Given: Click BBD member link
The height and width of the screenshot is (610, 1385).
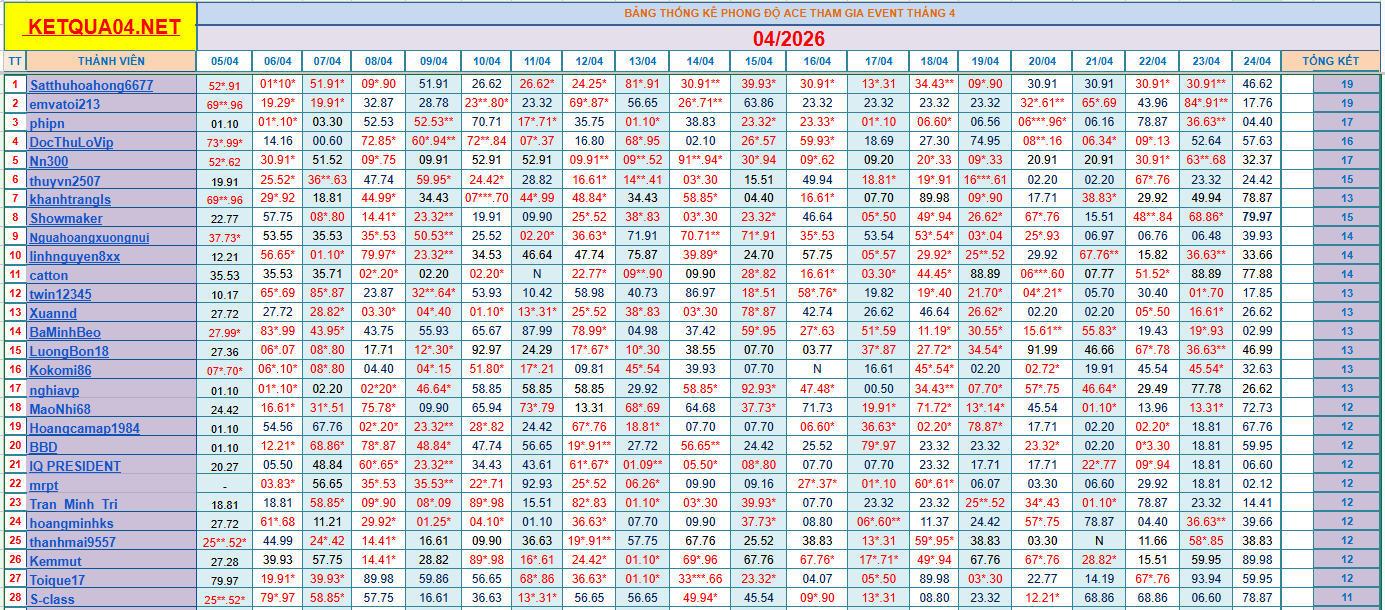Looking at the screenshot, I should (43, 447).
